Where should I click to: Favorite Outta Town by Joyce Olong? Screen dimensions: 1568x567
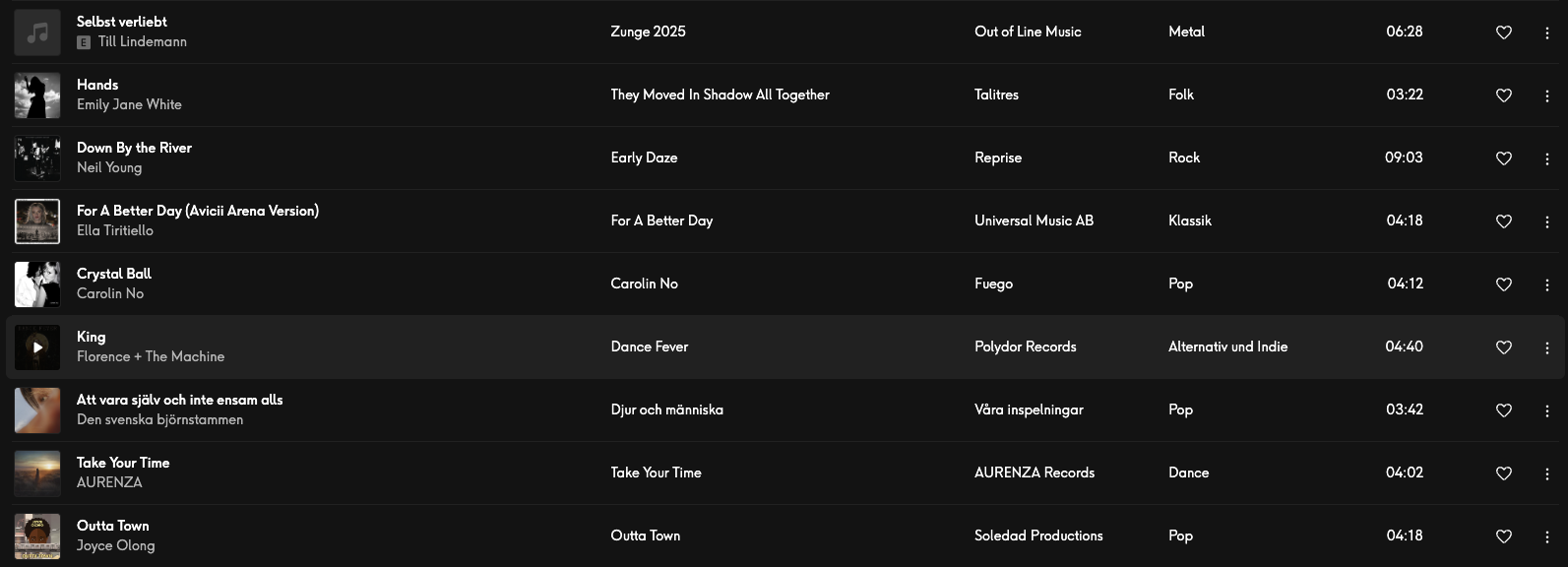pyautogui.click(x=1503, y=536)
